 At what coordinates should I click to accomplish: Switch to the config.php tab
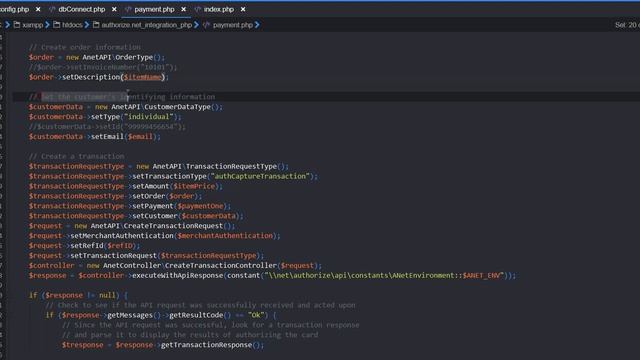(14, 9)
